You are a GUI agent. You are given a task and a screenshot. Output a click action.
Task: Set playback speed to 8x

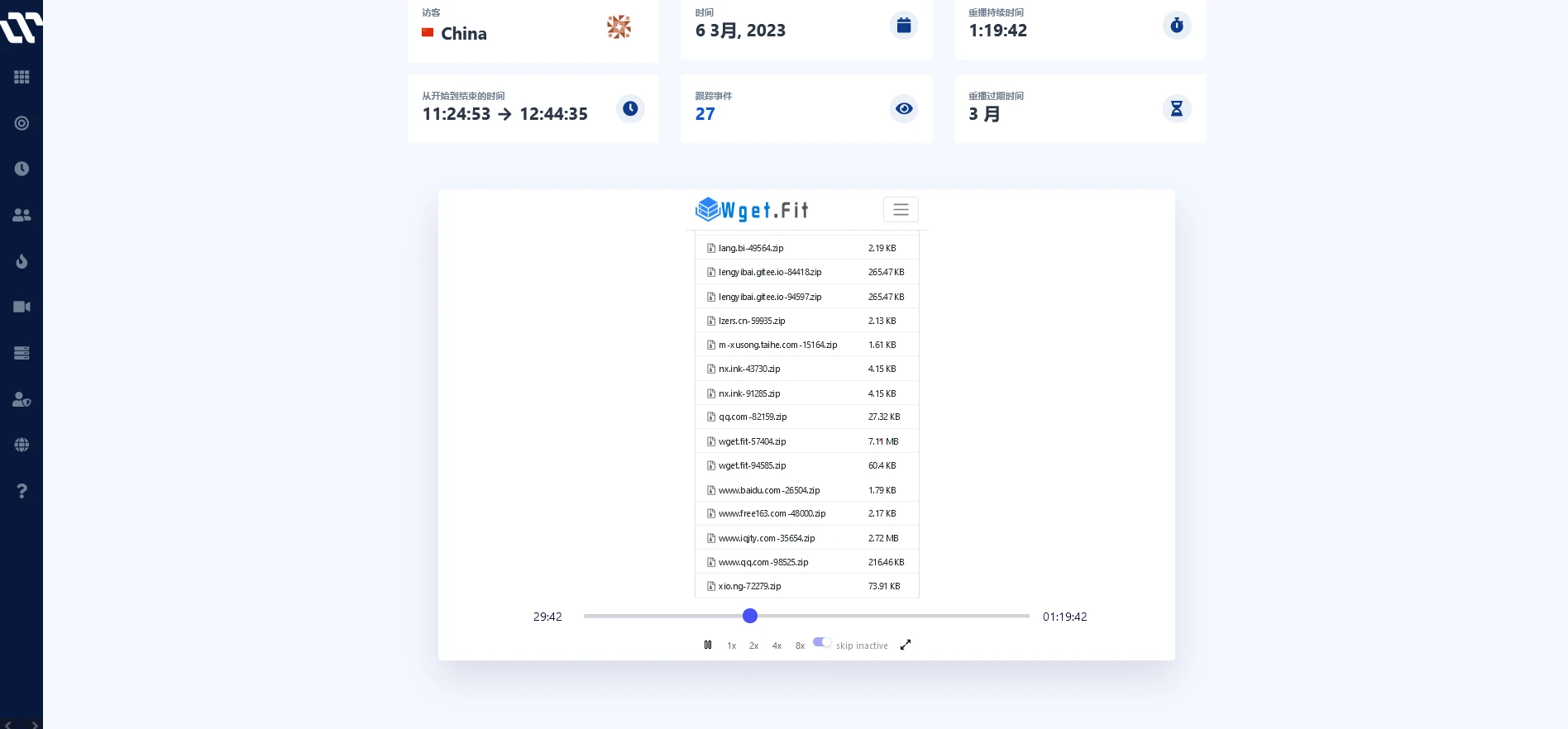(x=800, y=646)
